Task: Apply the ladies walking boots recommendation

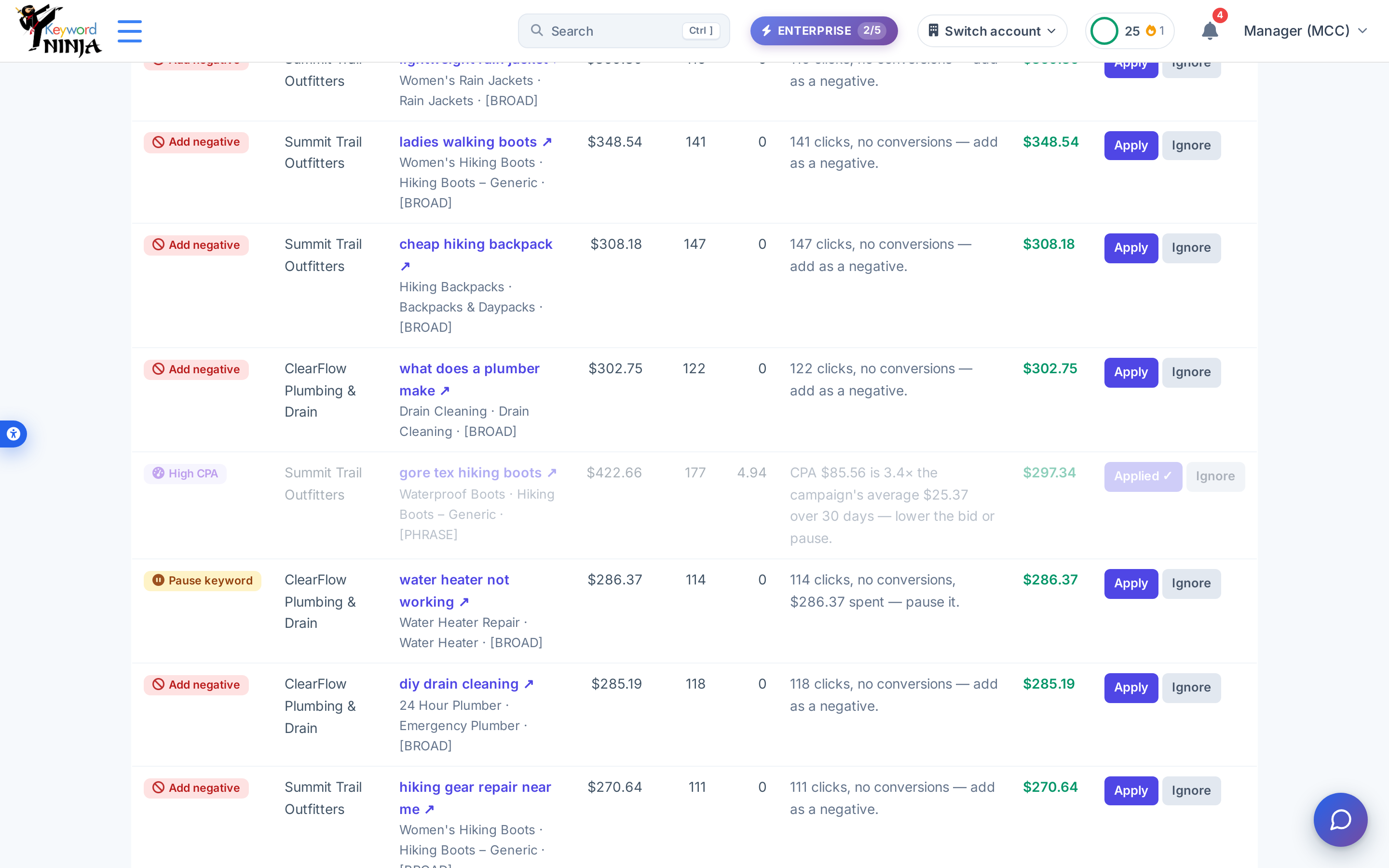Action: coord(1130,146)
